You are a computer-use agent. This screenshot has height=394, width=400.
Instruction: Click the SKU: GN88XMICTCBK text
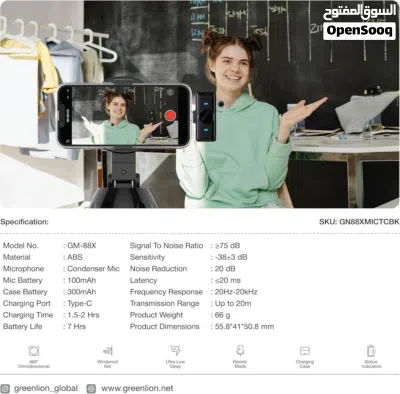click(359, 222)
